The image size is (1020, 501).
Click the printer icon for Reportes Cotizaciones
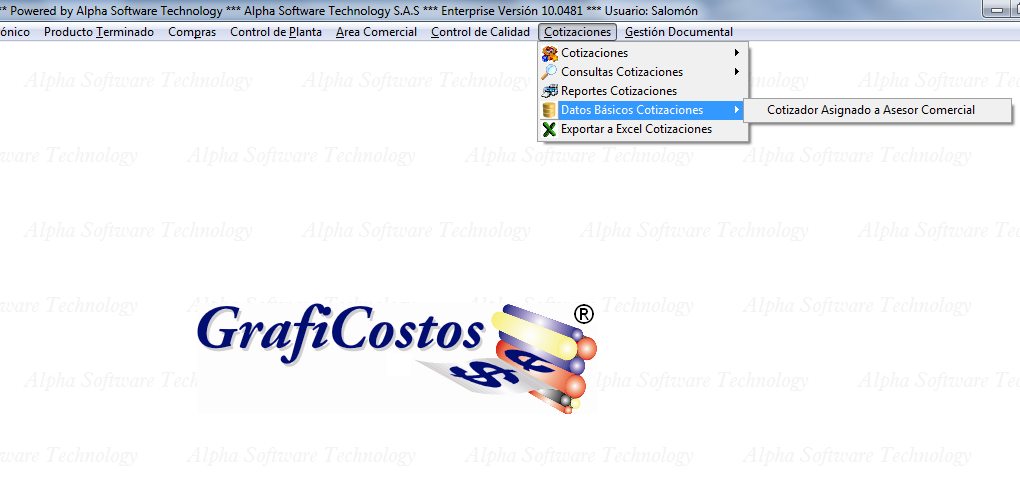(x=549, y=91)
